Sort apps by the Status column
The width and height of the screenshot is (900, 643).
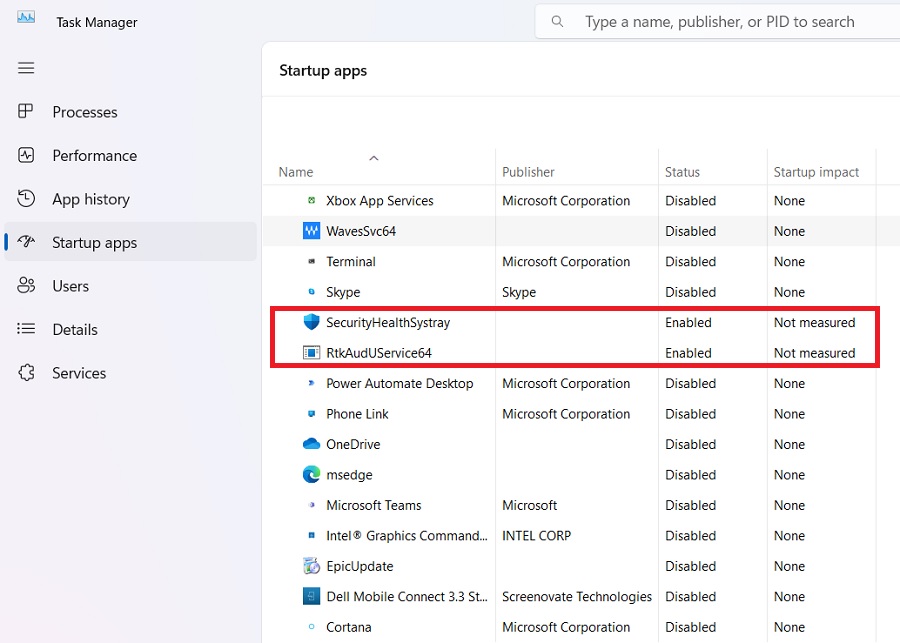pos(682,172)
